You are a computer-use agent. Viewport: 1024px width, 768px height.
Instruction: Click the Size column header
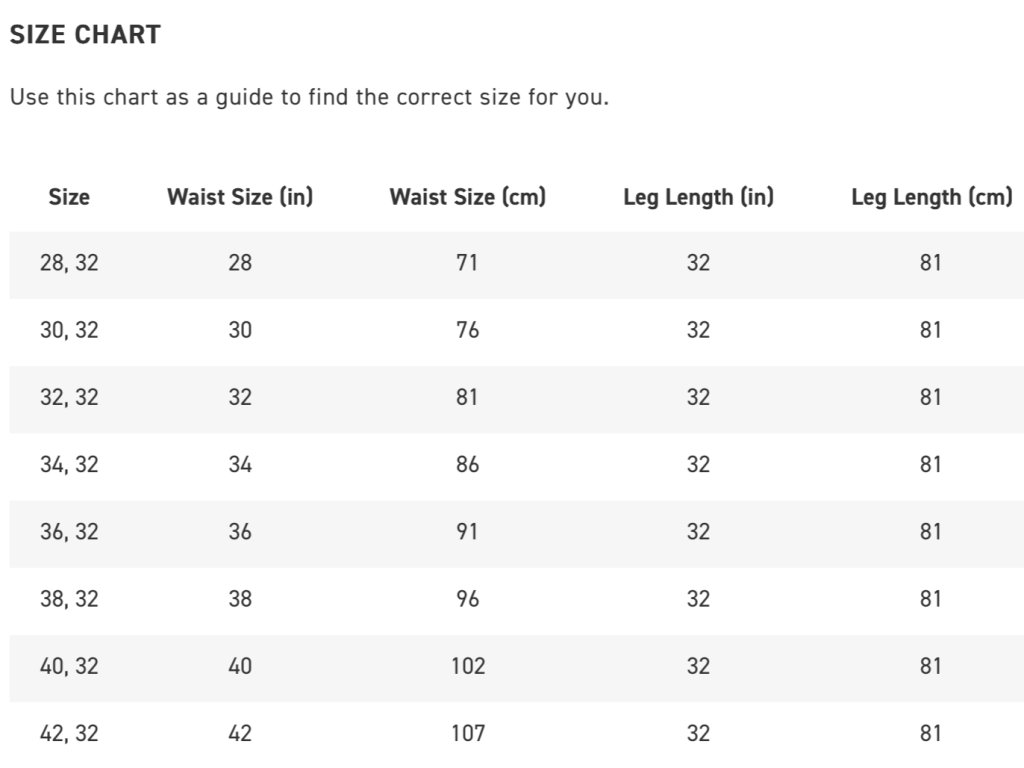click(69, 197)
